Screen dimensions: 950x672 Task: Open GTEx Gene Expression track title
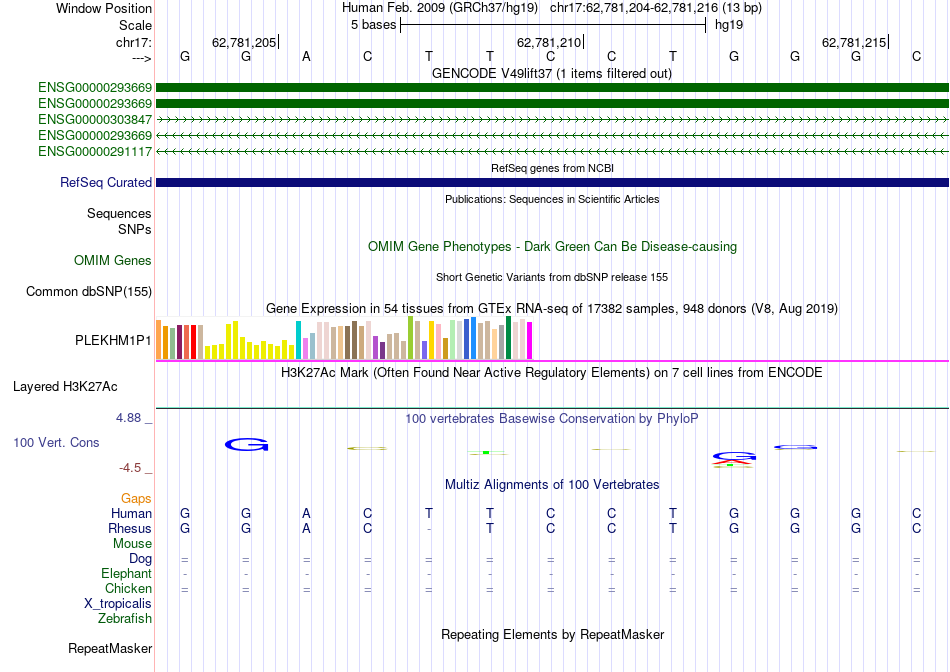[x=552, y=308]
